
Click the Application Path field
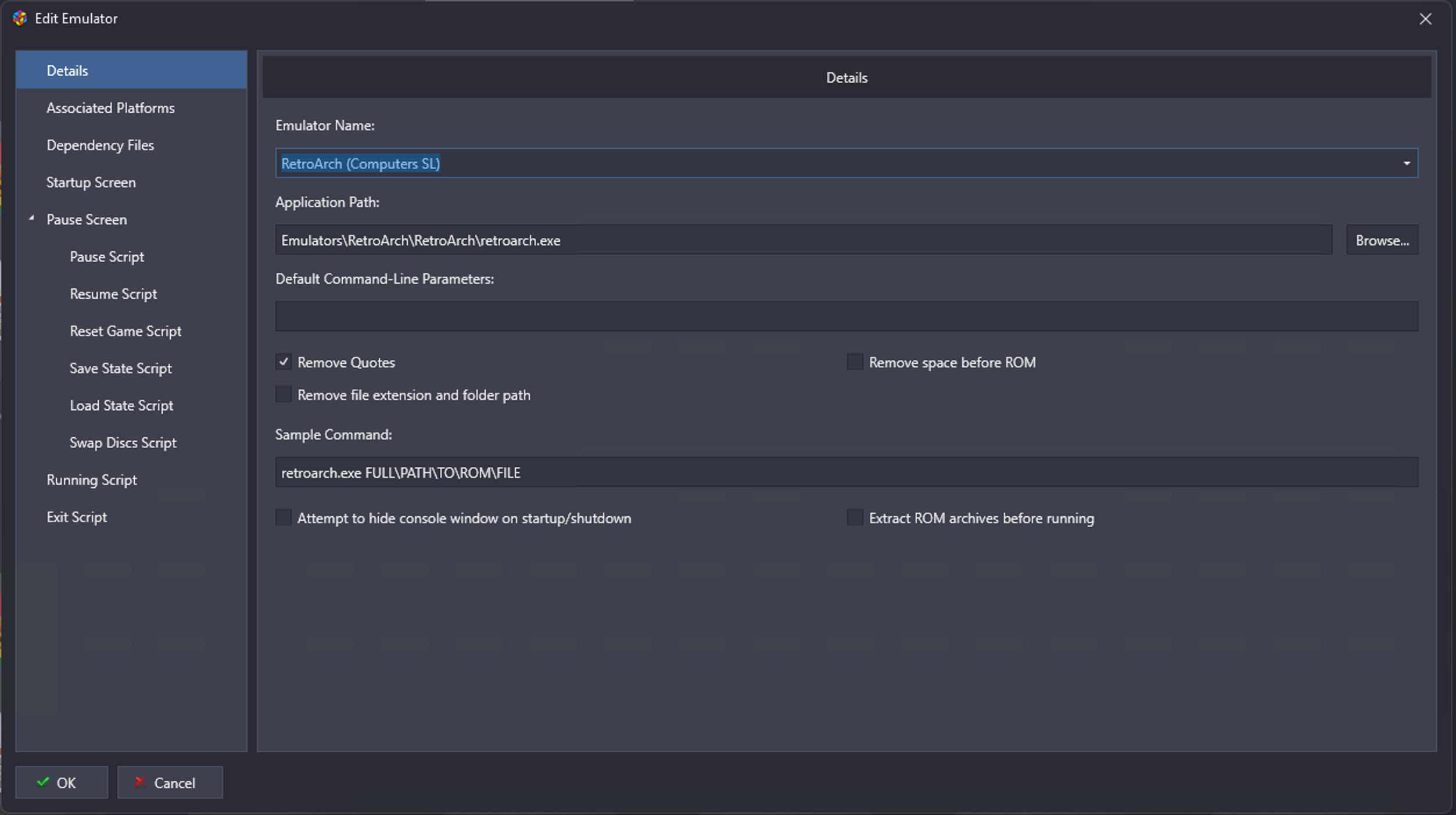tap(804, 240)
